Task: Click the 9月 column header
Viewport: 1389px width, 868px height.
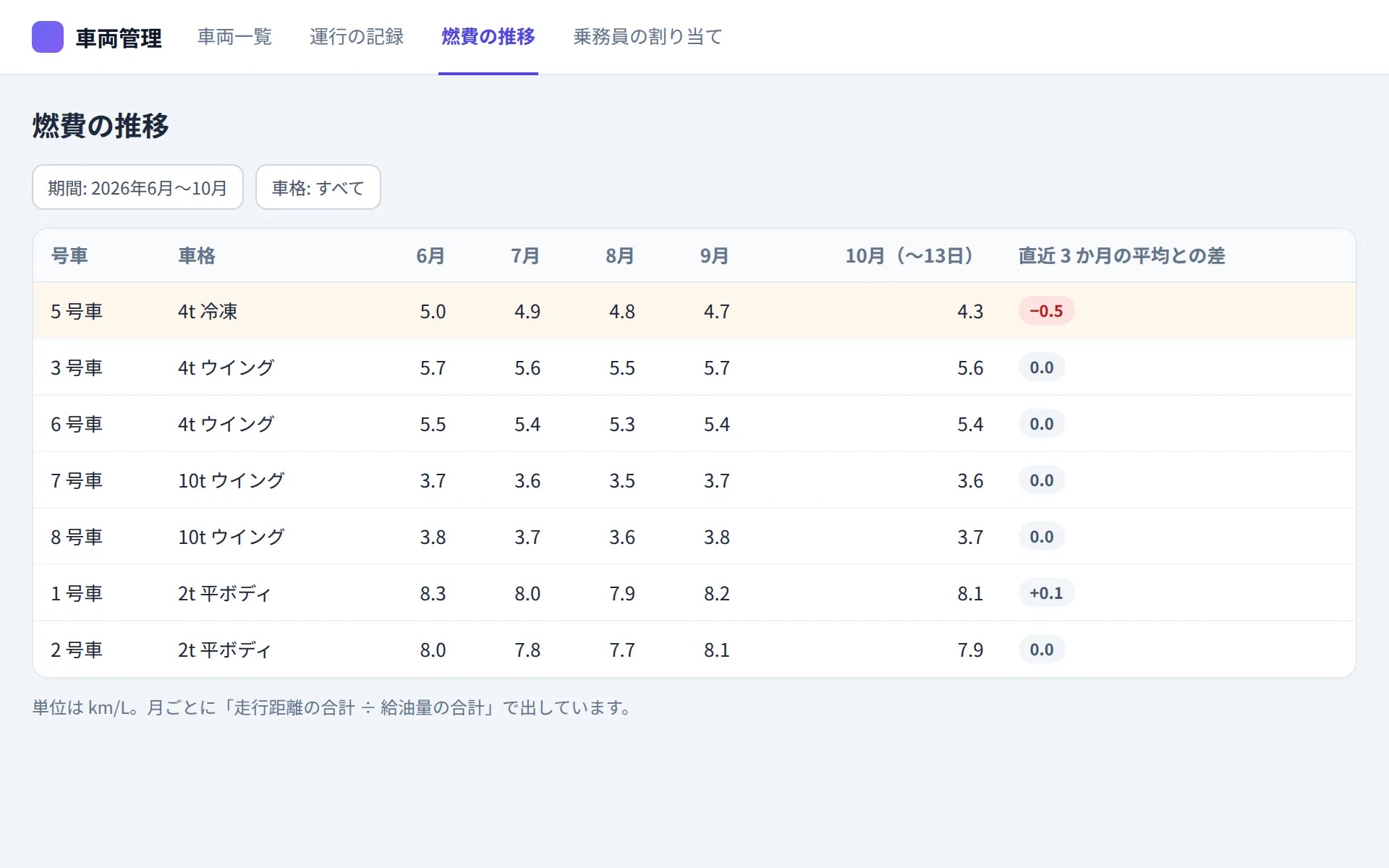Action: click(x=714, y=255)
